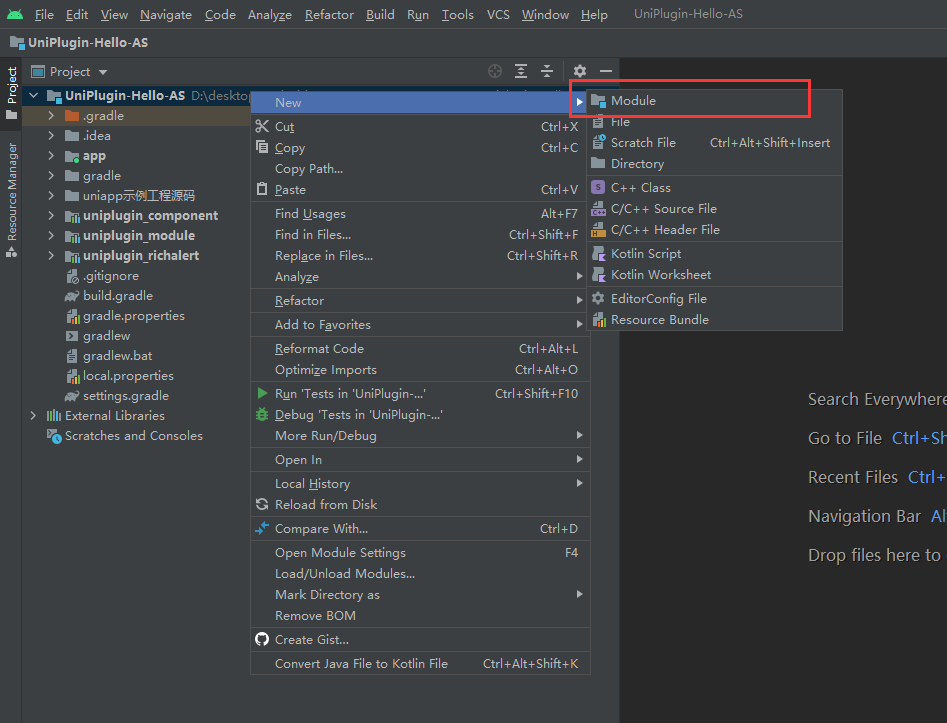Hide the Project tool window
The image size is (947, 723).
point(605,71)
